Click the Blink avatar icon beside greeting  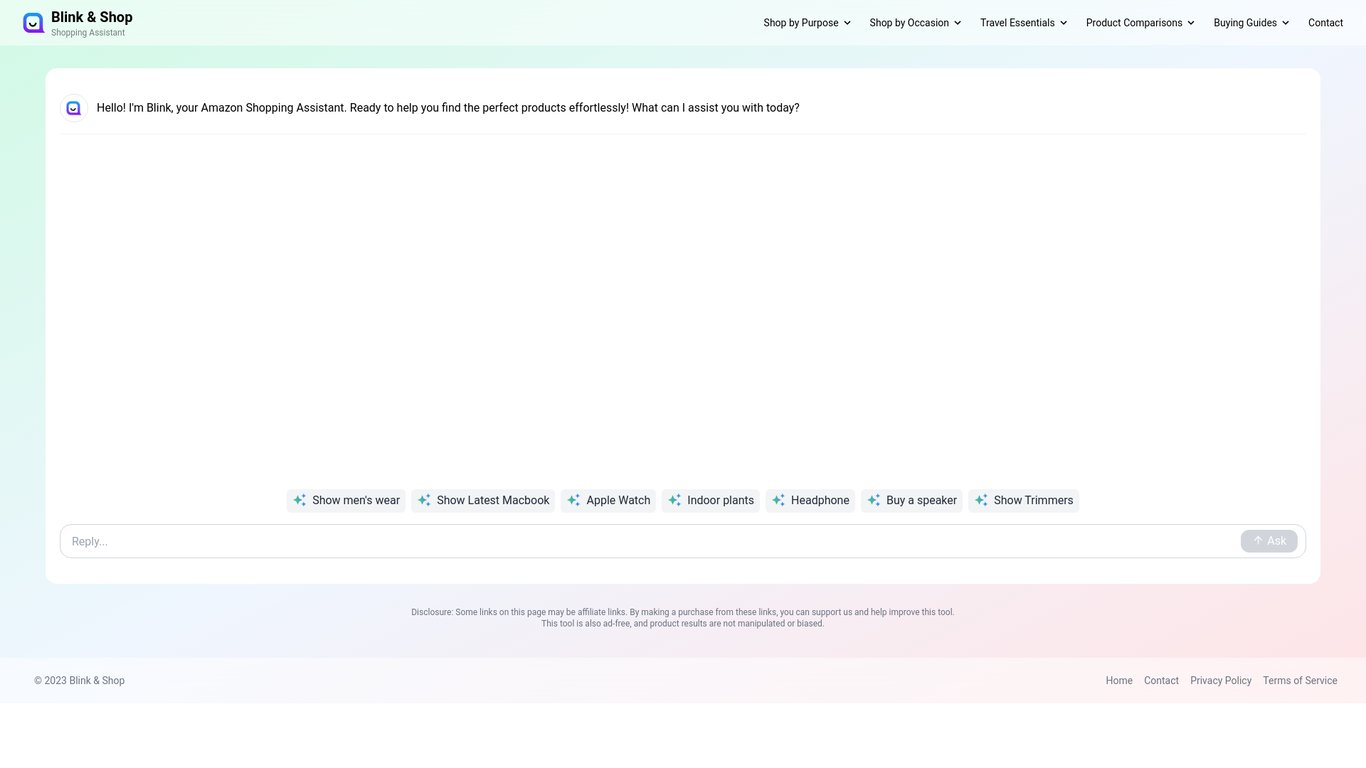pos(74,108)
